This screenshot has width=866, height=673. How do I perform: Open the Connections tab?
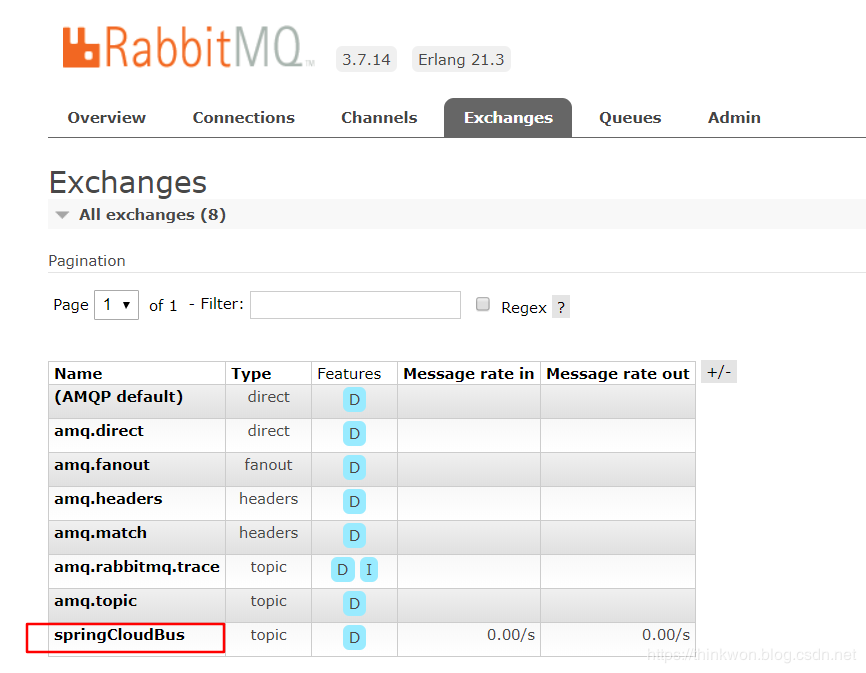(243, 118)
